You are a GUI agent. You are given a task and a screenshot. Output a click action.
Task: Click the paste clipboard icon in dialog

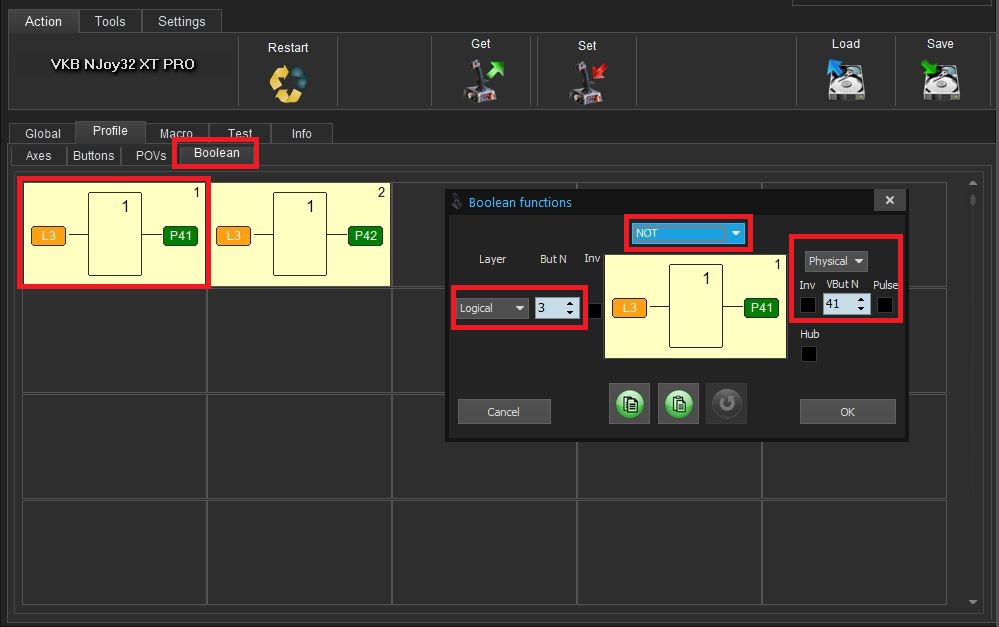click(x=679, y=404)
